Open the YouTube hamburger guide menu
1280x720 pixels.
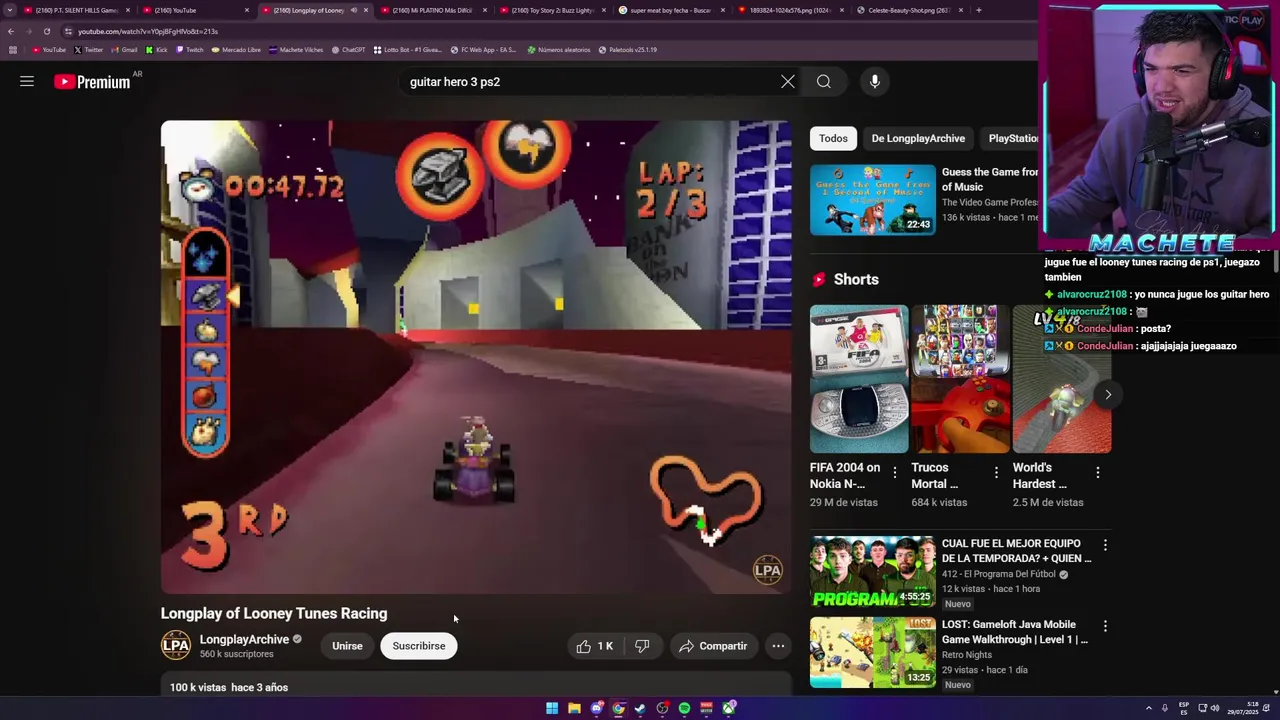pos(27,82)
